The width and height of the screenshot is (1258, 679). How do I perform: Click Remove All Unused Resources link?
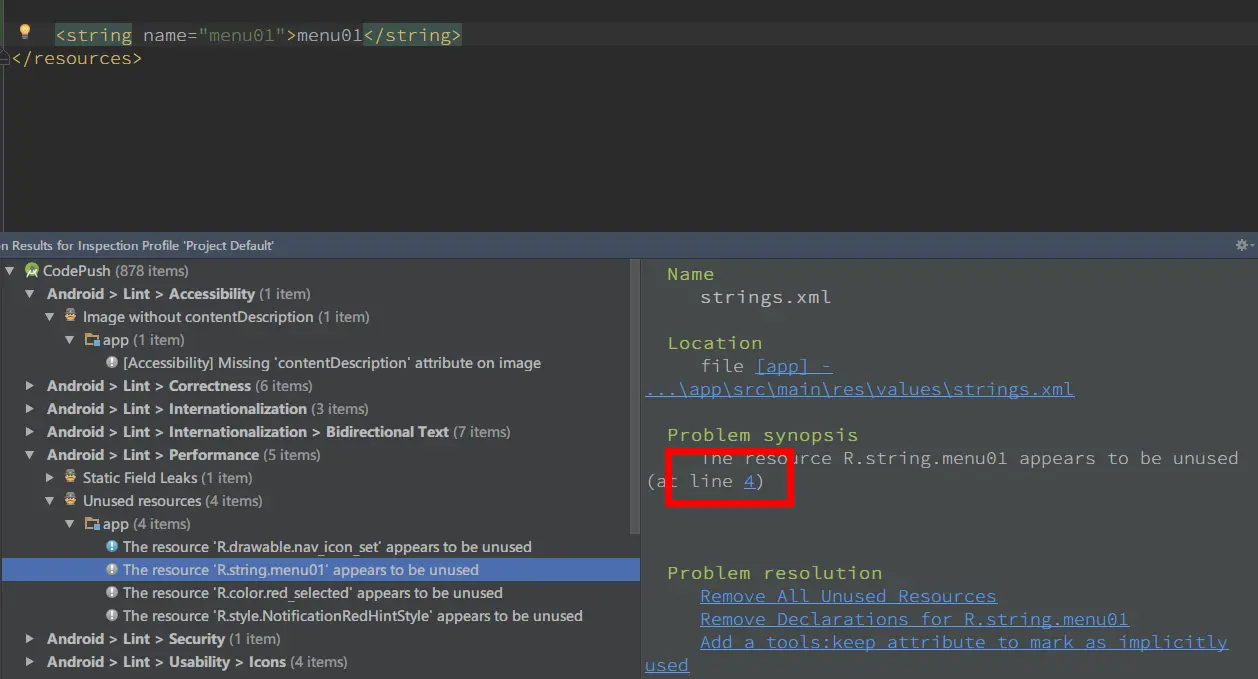click(x=848, y=596)
